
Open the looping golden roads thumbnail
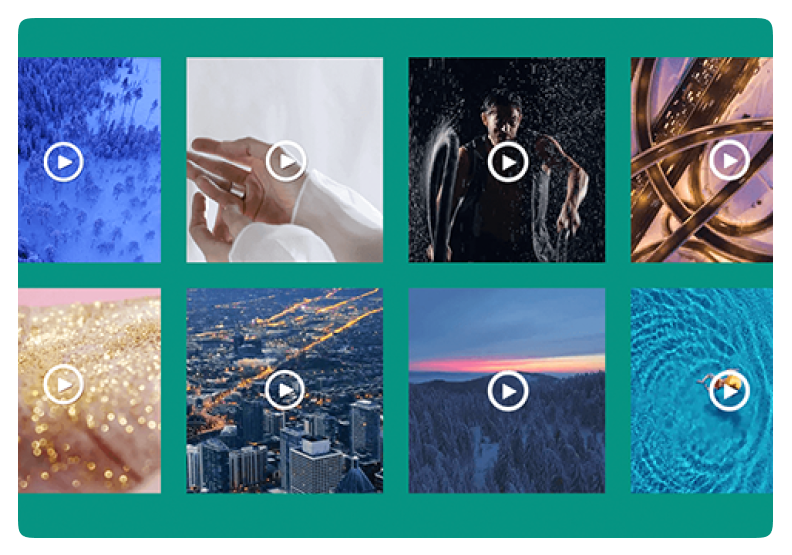coord(702,160)
